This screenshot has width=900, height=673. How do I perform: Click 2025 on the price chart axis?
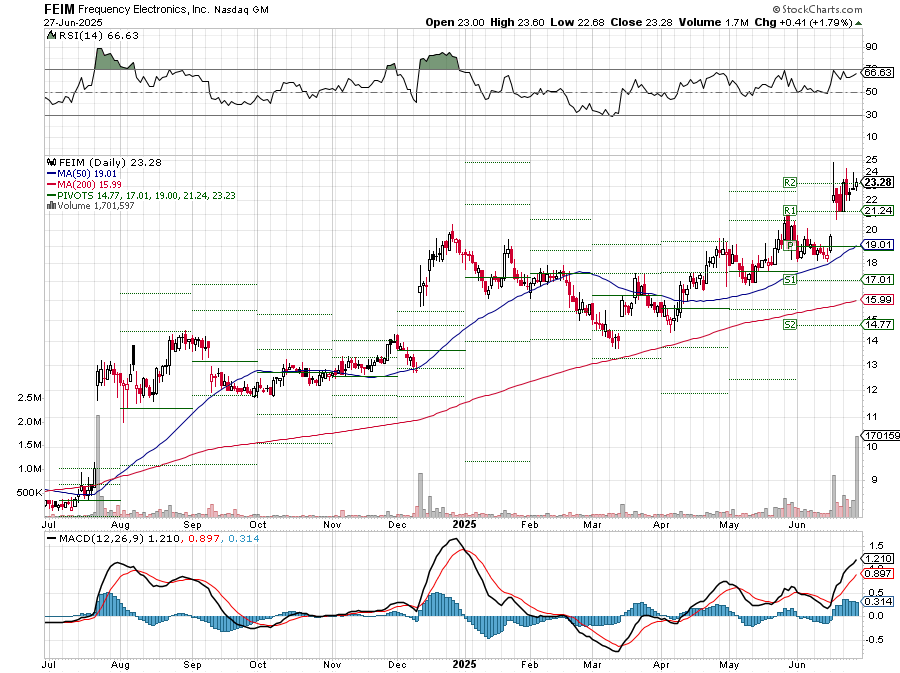pos(464,524)
